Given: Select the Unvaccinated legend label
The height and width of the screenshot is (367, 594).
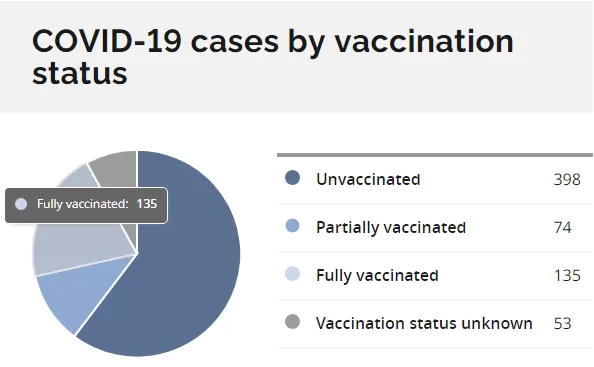Looking at the screenshot, I should point(368,179).
